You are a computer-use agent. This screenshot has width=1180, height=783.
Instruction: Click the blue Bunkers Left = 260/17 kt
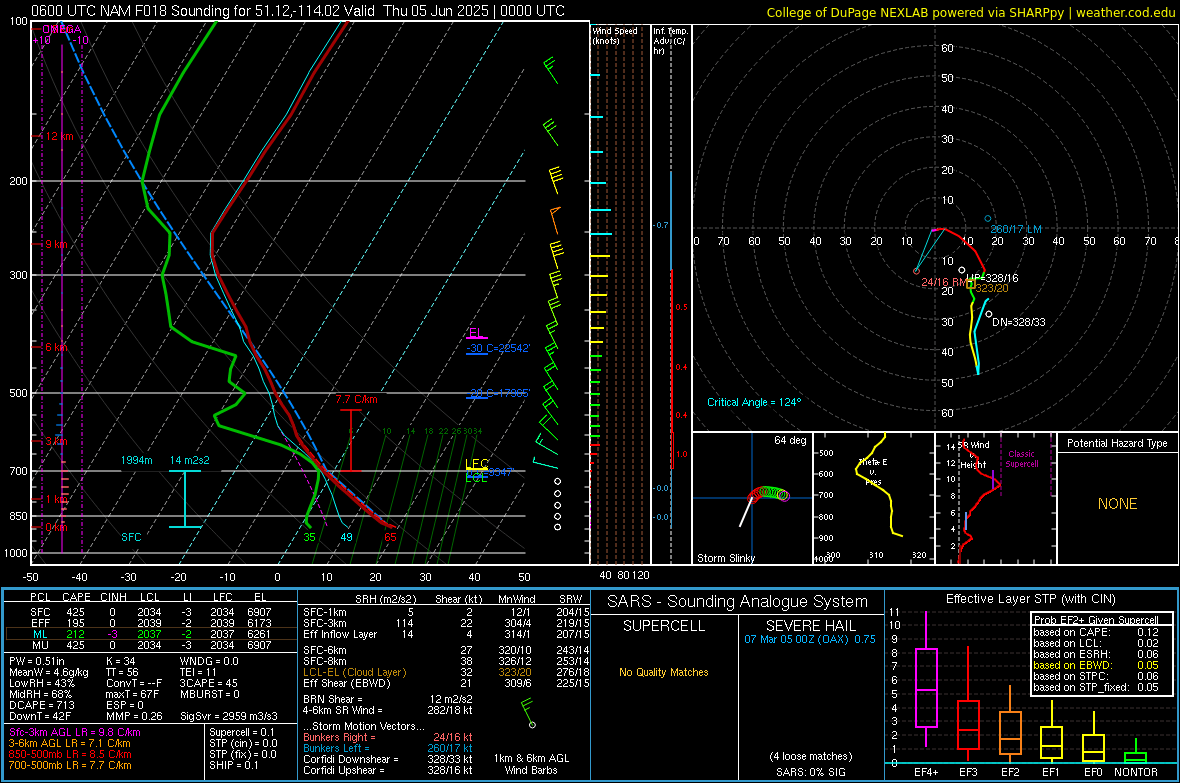(388, 748)
